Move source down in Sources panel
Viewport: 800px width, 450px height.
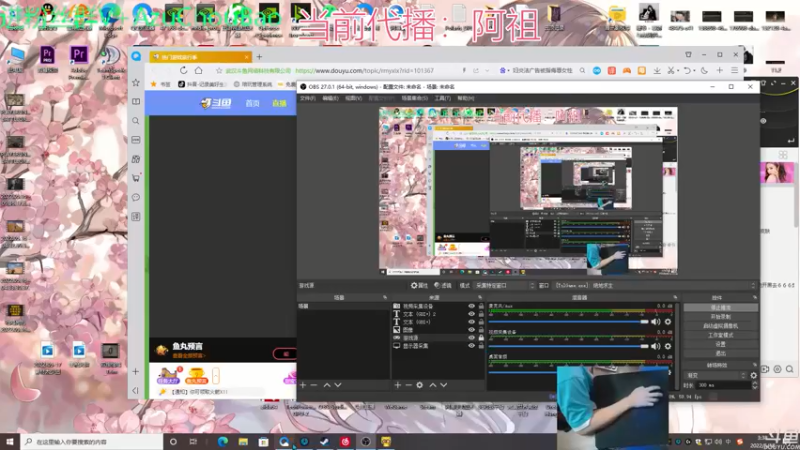(x=443, y=385)
